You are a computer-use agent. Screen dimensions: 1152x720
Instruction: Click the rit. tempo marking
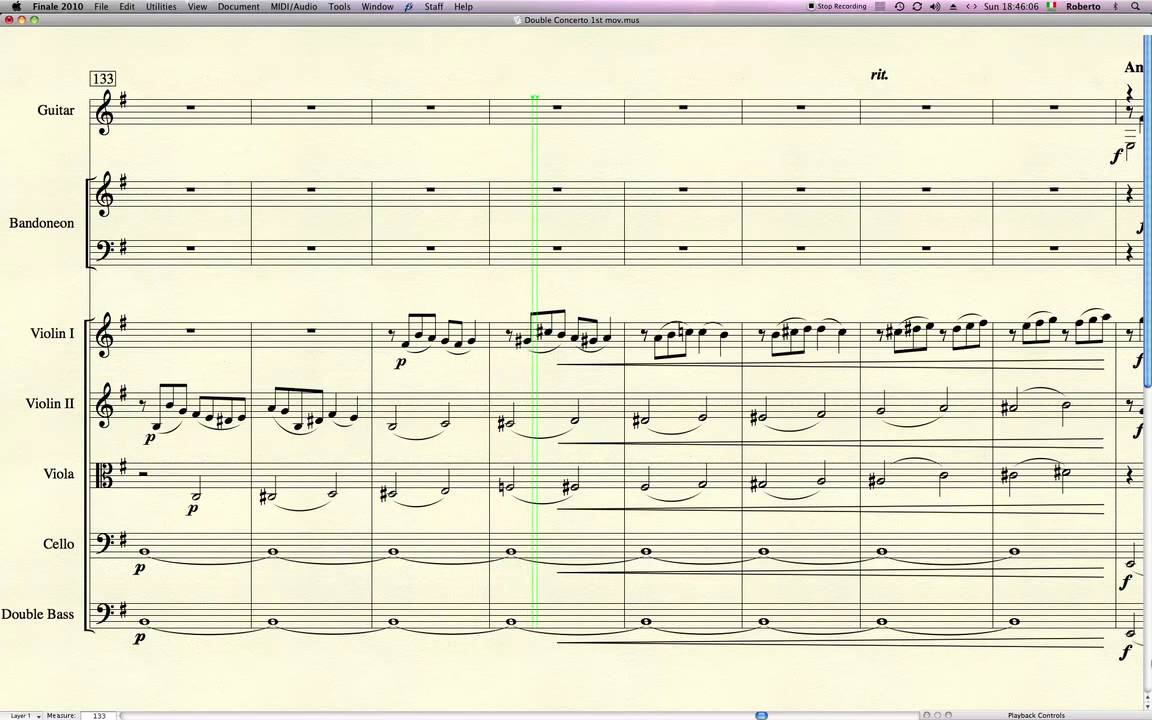point(879,74)
